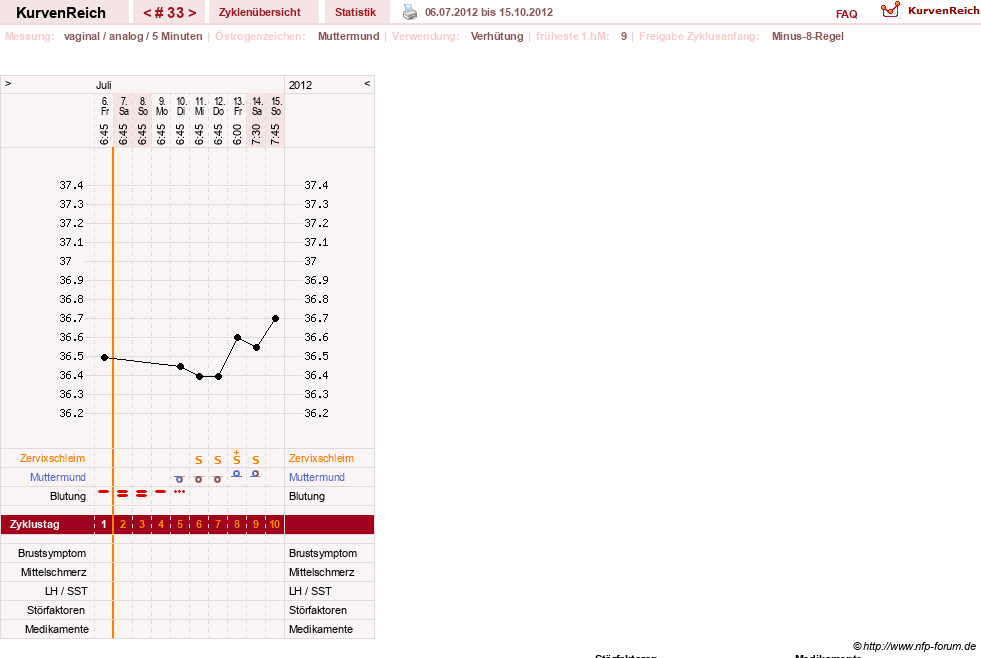Click the Muttermund symbol on day 6
The image size is (981, 658).
click(x=199, y=479)
